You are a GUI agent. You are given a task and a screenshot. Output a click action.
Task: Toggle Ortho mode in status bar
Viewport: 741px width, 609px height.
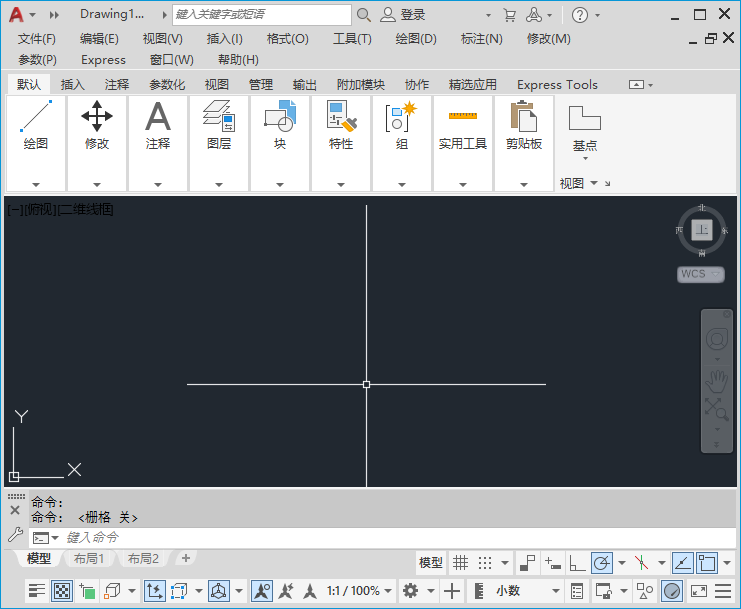pyautogui.click(x=577, y=563)
